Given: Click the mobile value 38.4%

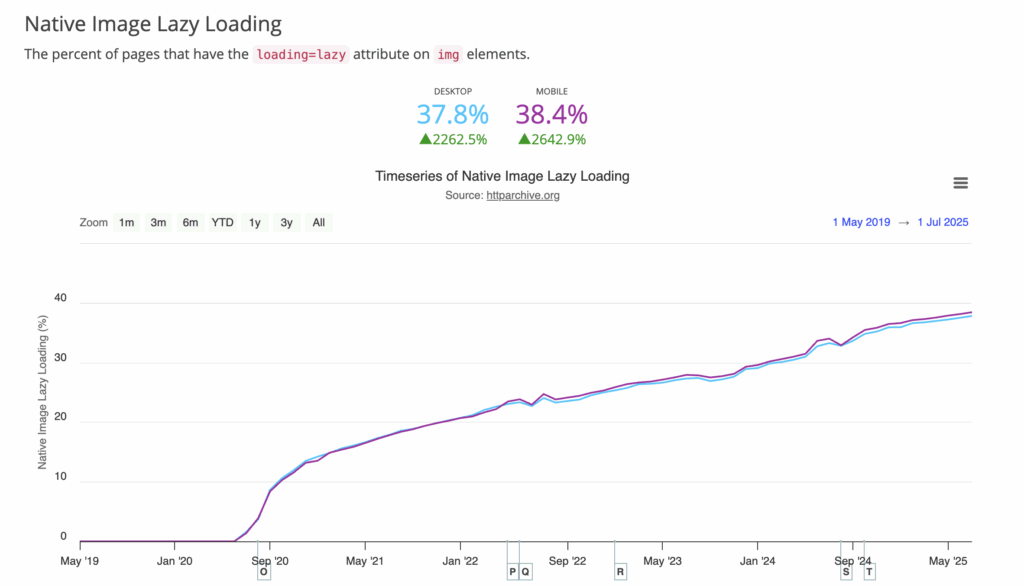Looking at the screenshot, I should (x=552, y=115).
